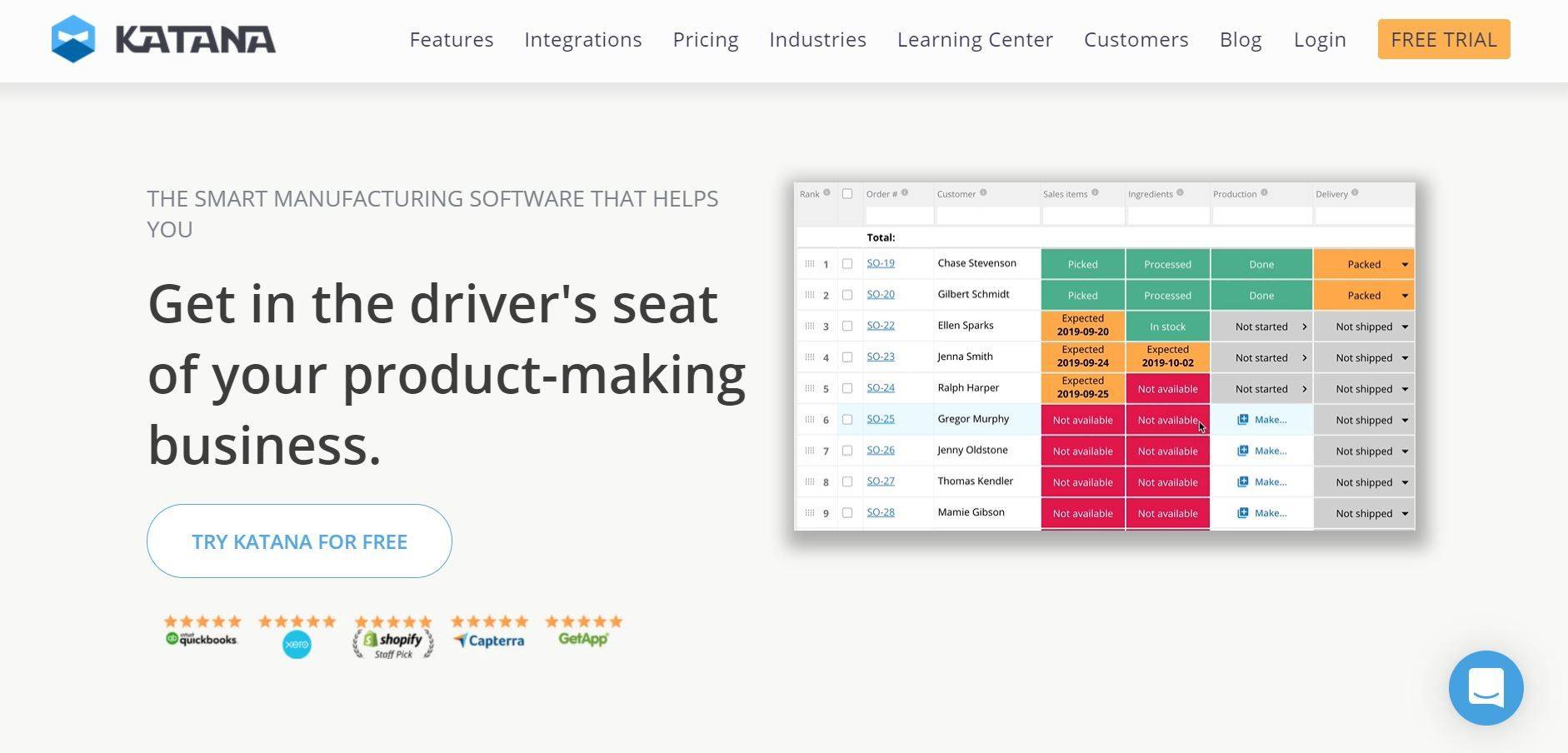
Task: Open the Login link
Action: pos(1320,40)
